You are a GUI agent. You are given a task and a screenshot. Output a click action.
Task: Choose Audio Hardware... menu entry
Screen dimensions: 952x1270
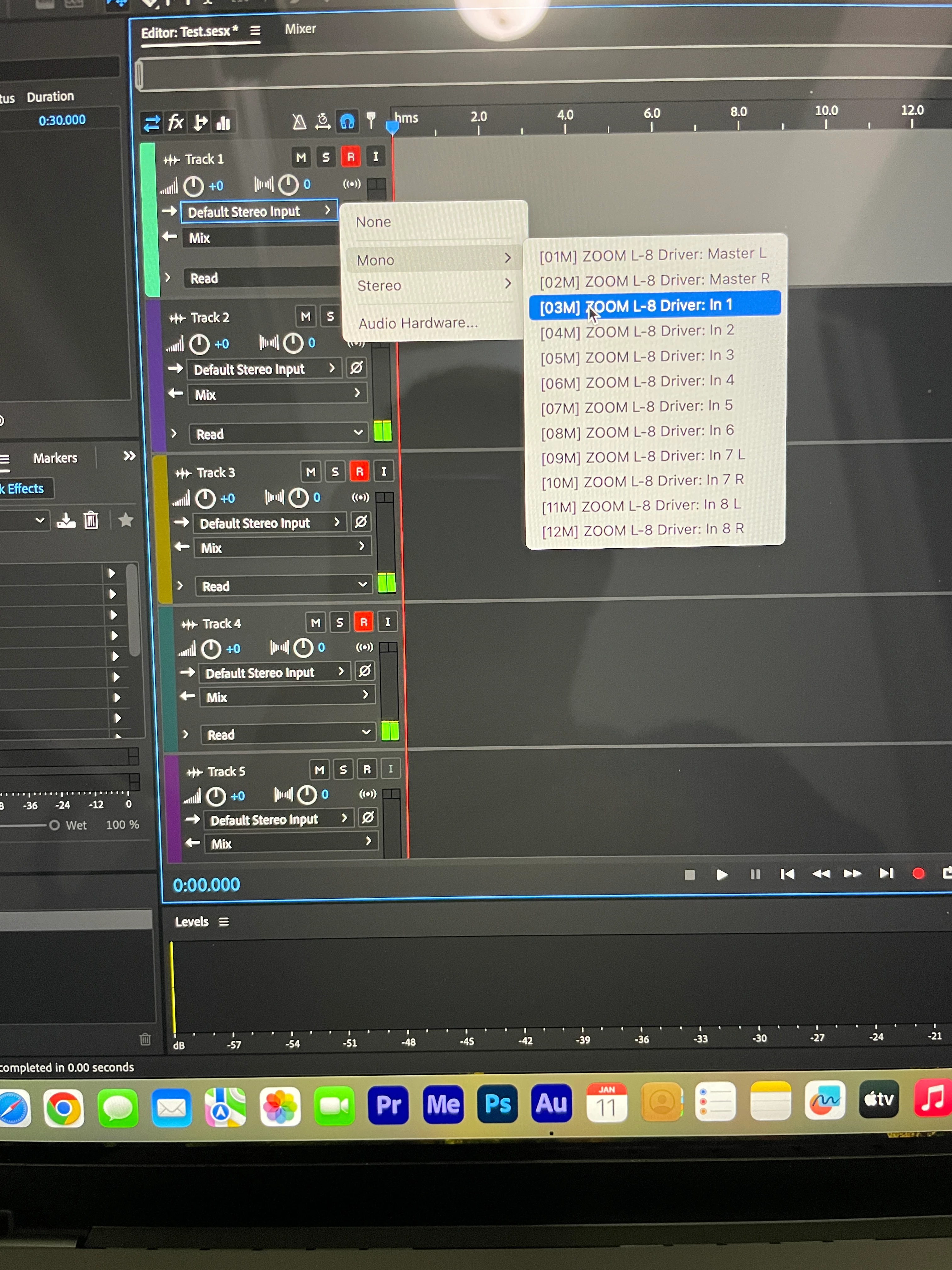coord(418,323)
